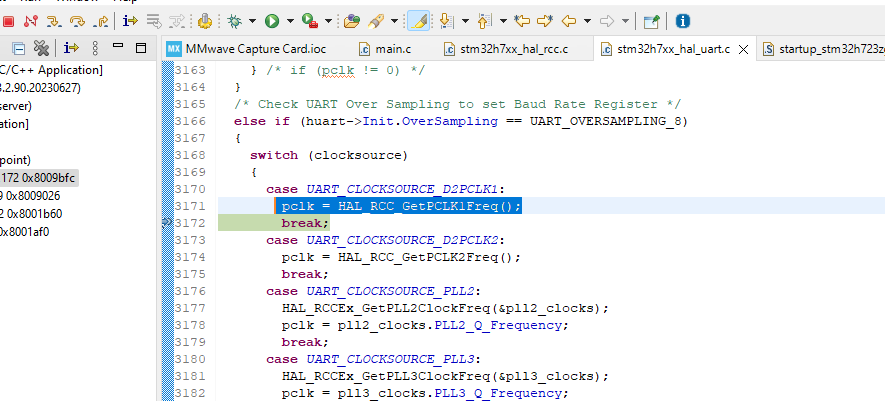Click line number 3171 in the gutter

190,206
